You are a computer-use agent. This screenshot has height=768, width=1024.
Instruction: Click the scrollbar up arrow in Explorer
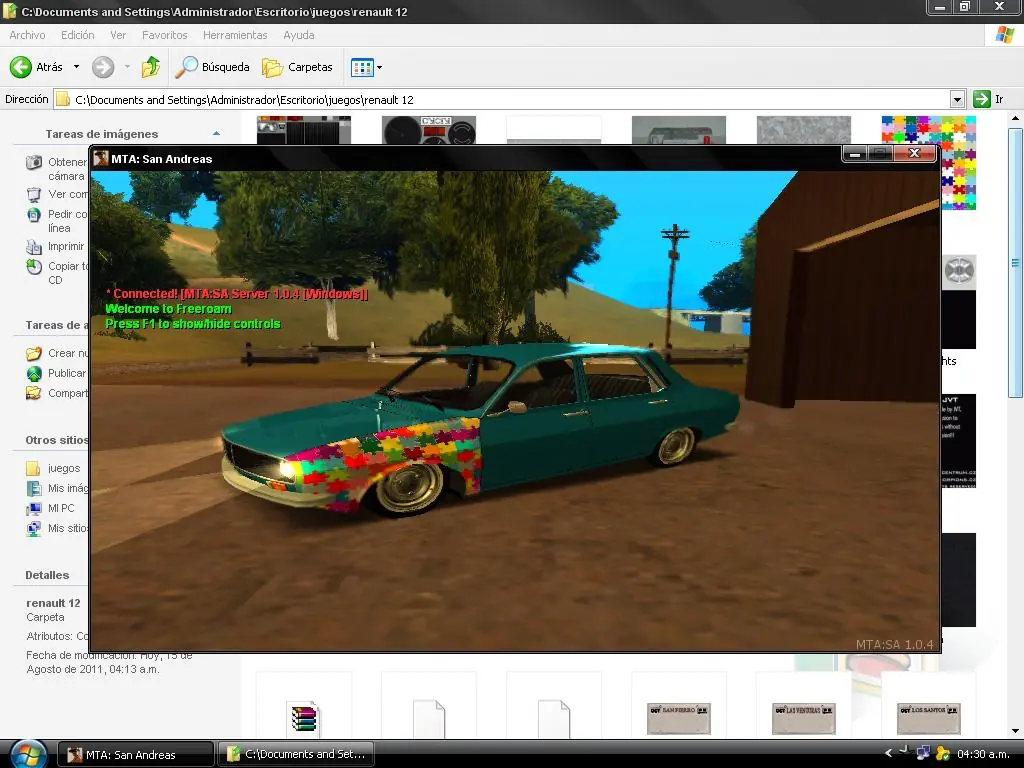pos(1015,118)
